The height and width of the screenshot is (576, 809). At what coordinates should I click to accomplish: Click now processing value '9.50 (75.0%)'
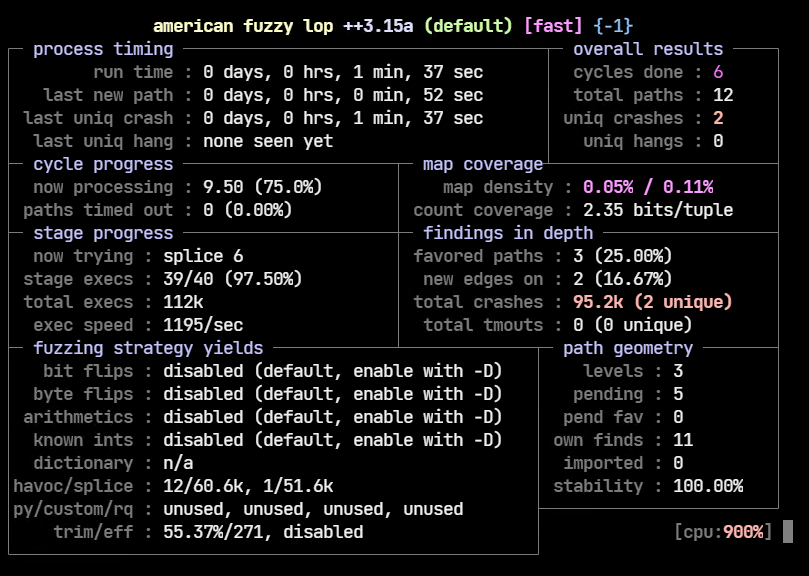(x=263, y=187)
